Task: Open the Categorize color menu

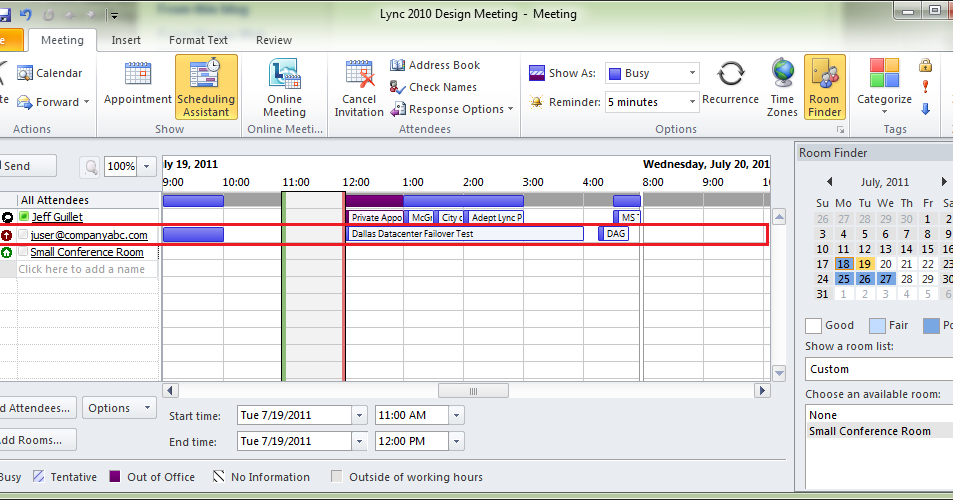Action: pos(884,86)
